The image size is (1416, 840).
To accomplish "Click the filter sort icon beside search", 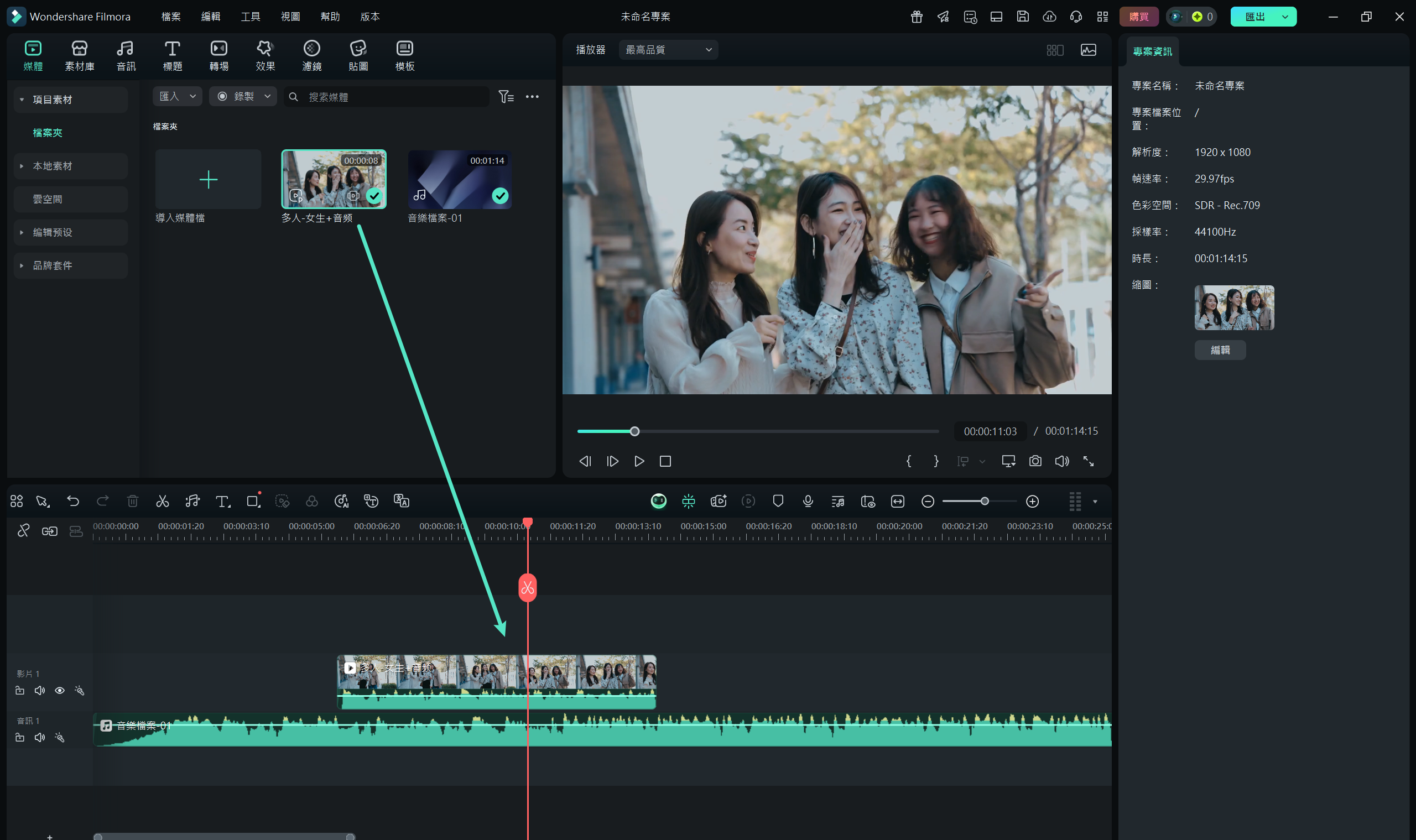I will click(x=506, y=97).
